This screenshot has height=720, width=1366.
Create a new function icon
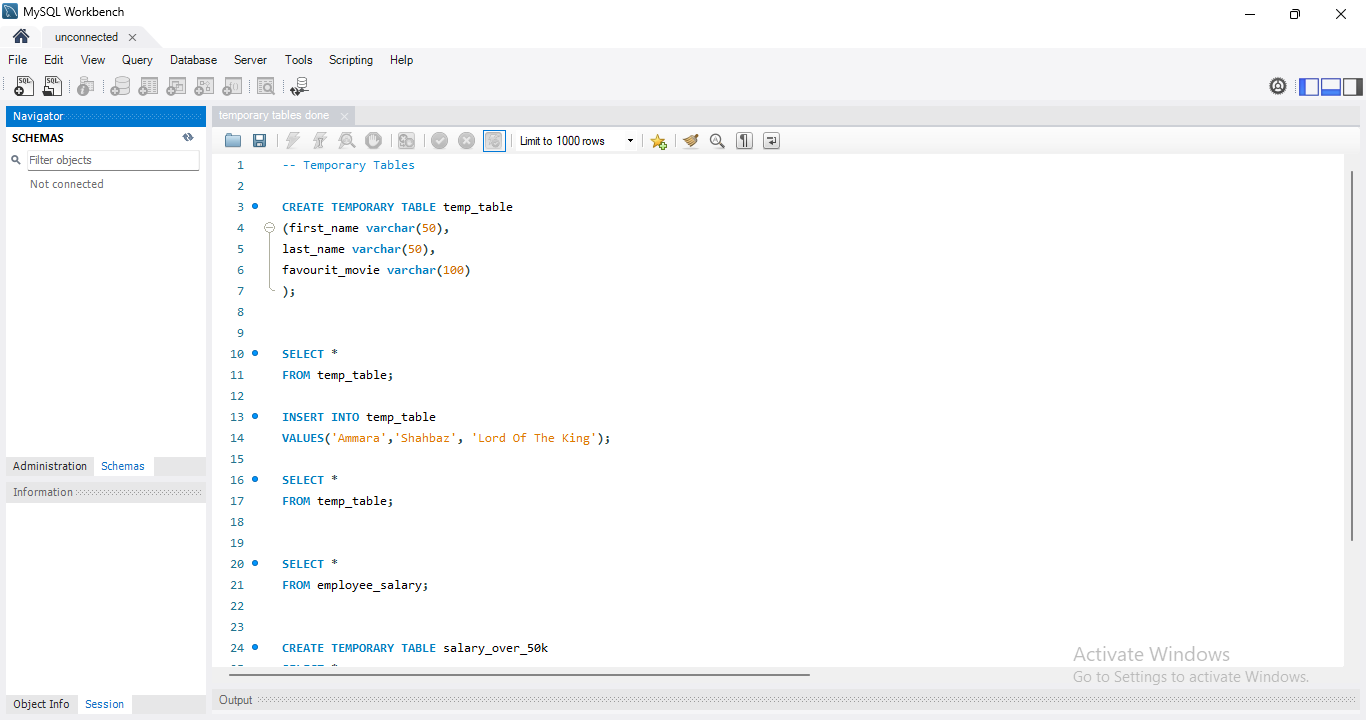point(233,87)
